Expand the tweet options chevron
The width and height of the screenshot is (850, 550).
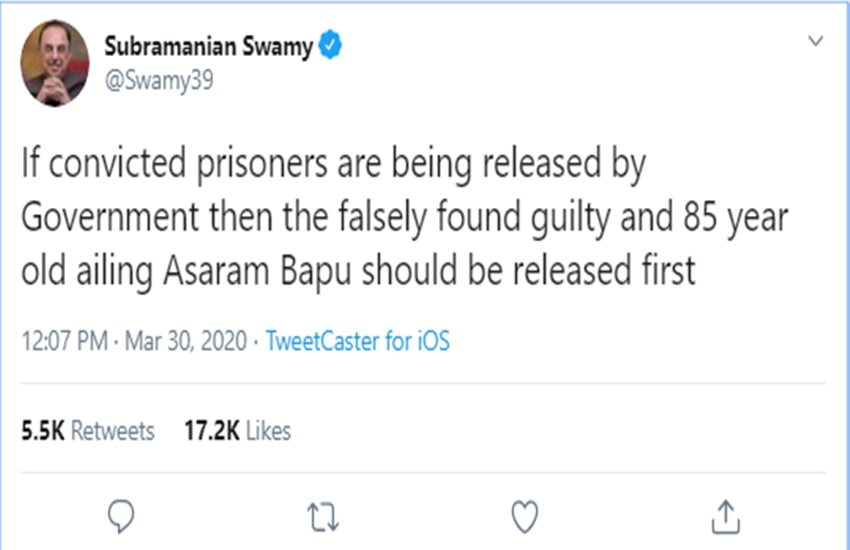pyautogui.click(x=816, y=42)
